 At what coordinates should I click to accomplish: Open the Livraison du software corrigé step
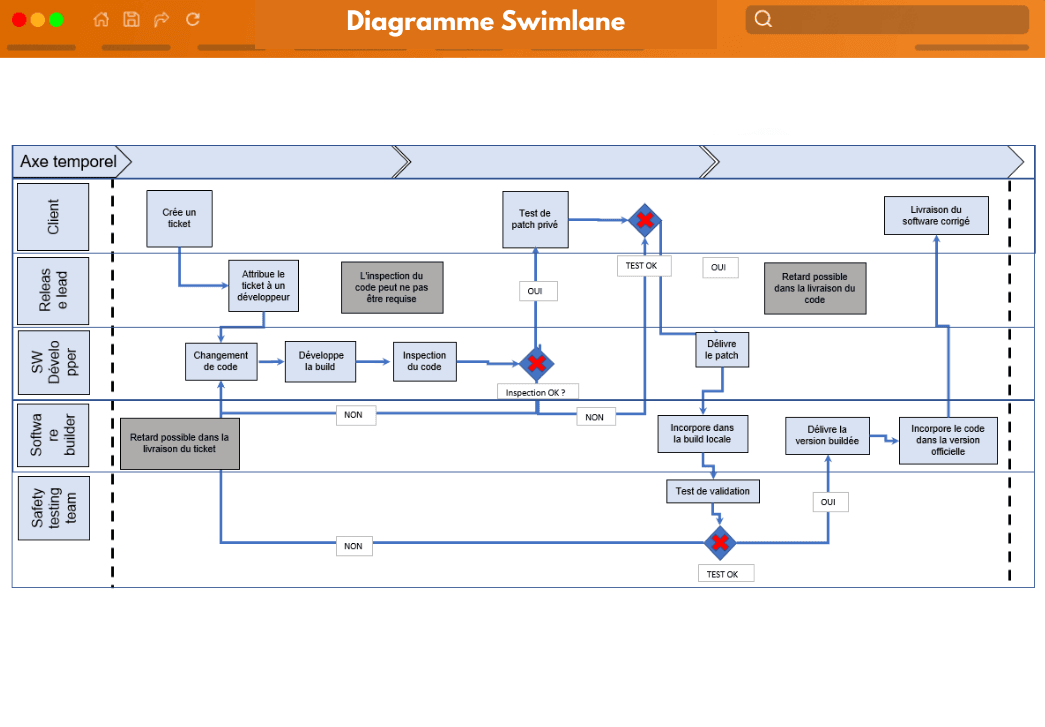[935, 214]
